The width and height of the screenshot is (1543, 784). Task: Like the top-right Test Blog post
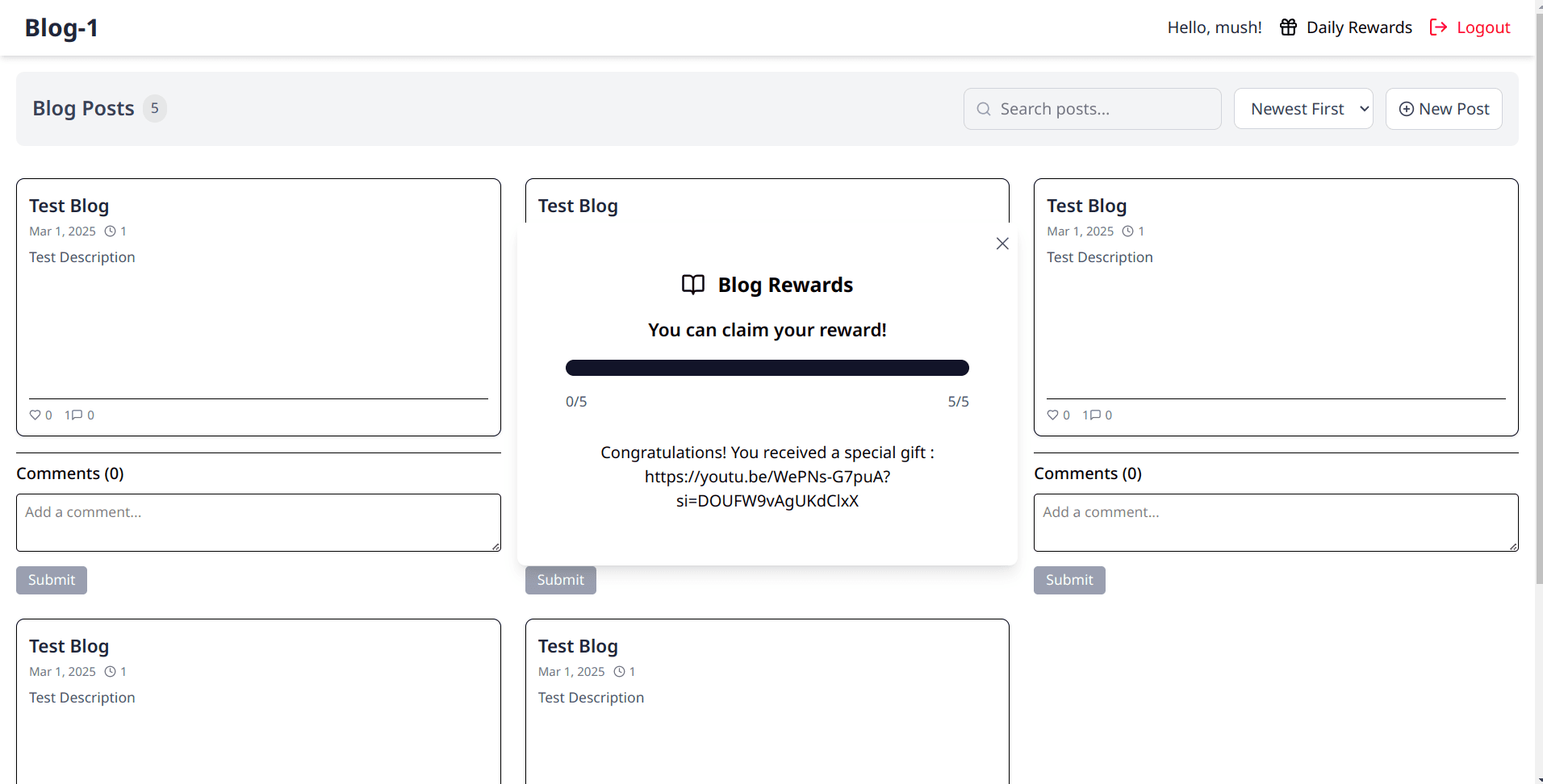(x=1052, y=415)
